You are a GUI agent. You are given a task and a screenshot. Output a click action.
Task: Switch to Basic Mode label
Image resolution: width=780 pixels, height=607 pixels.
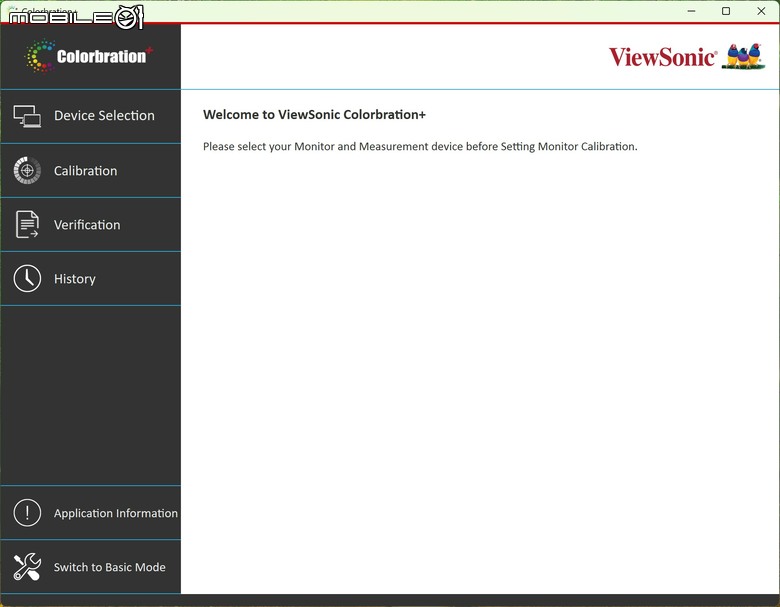(109, 567)
